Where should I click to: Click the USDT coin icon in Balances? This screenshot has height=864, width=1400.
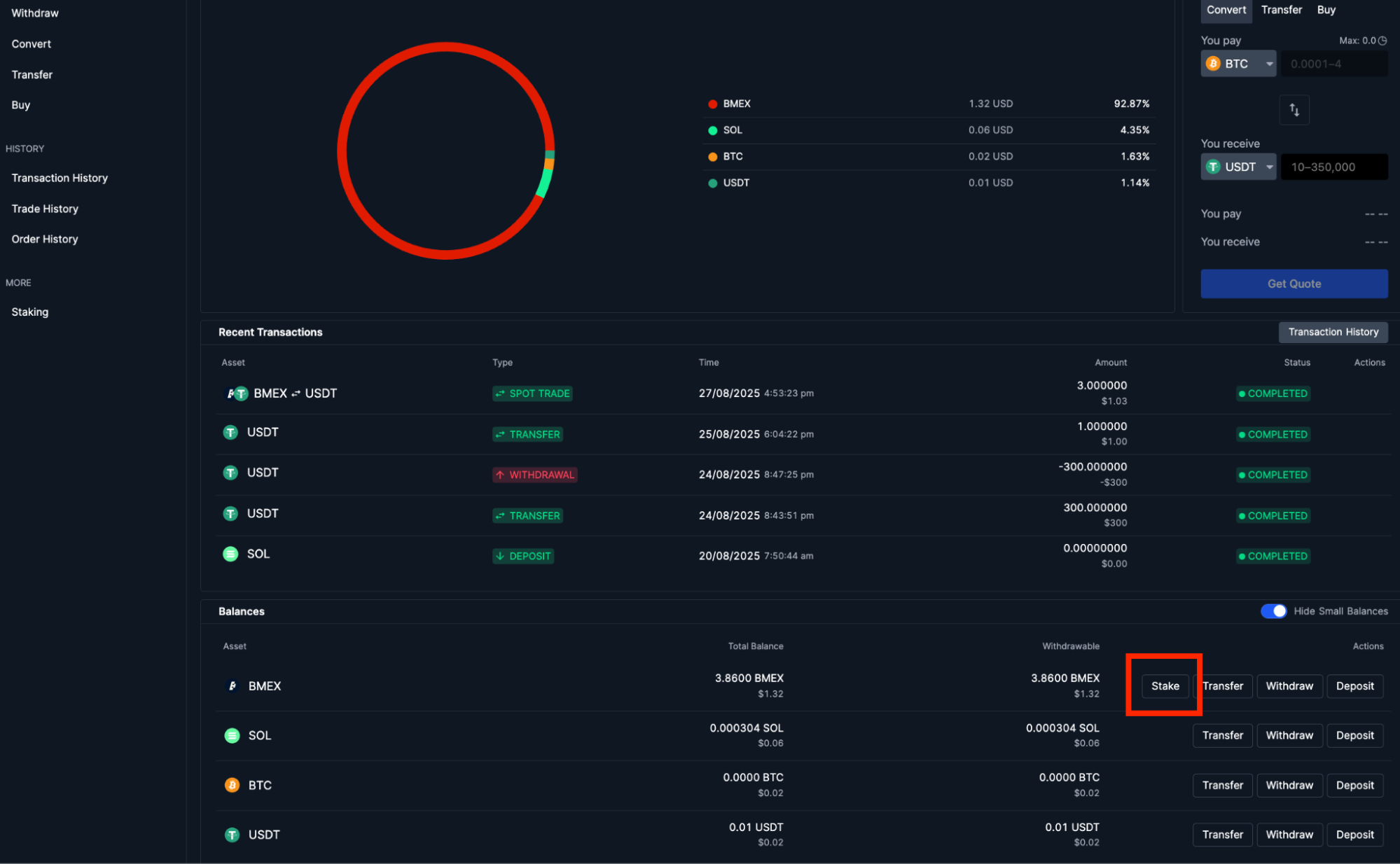[232, 835]
